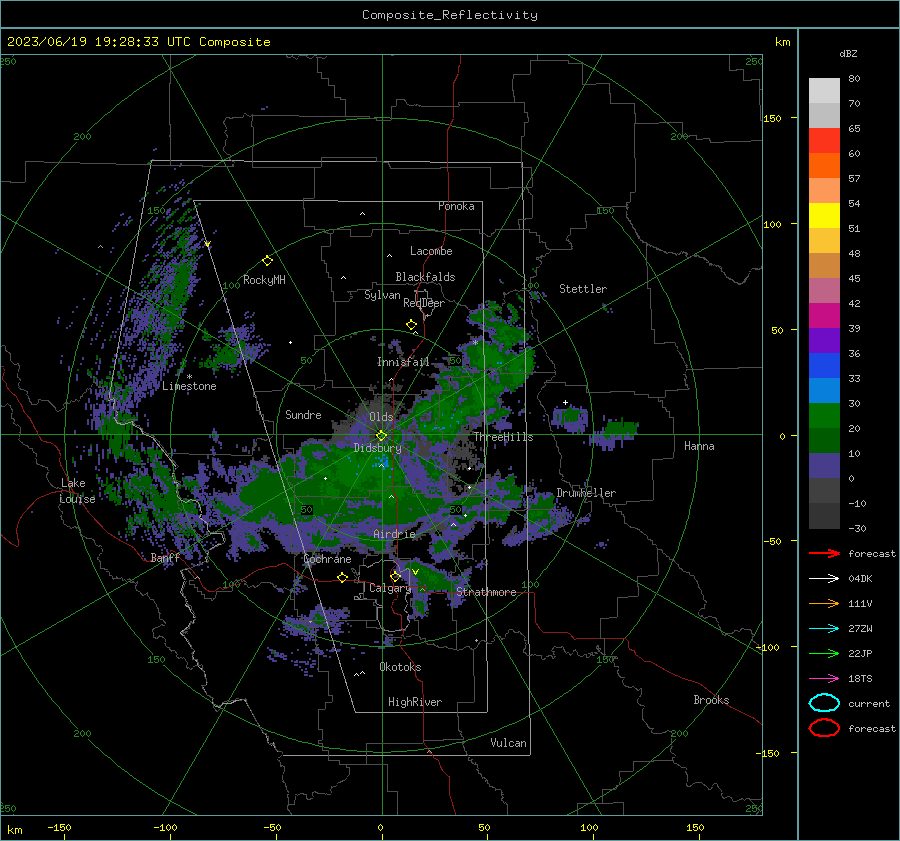Click the Lacombe city label
900x841 pixels.
pos(431,251)
